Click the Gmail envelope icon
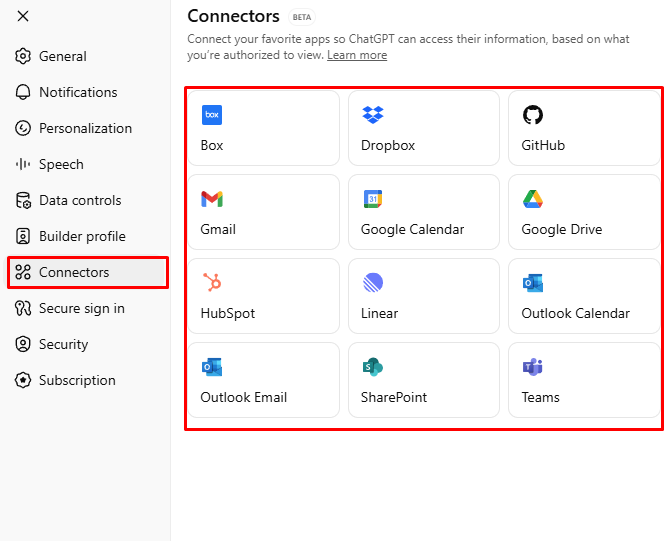The height and width of the screenshot is (541, 672). click(x=212, y=199)
